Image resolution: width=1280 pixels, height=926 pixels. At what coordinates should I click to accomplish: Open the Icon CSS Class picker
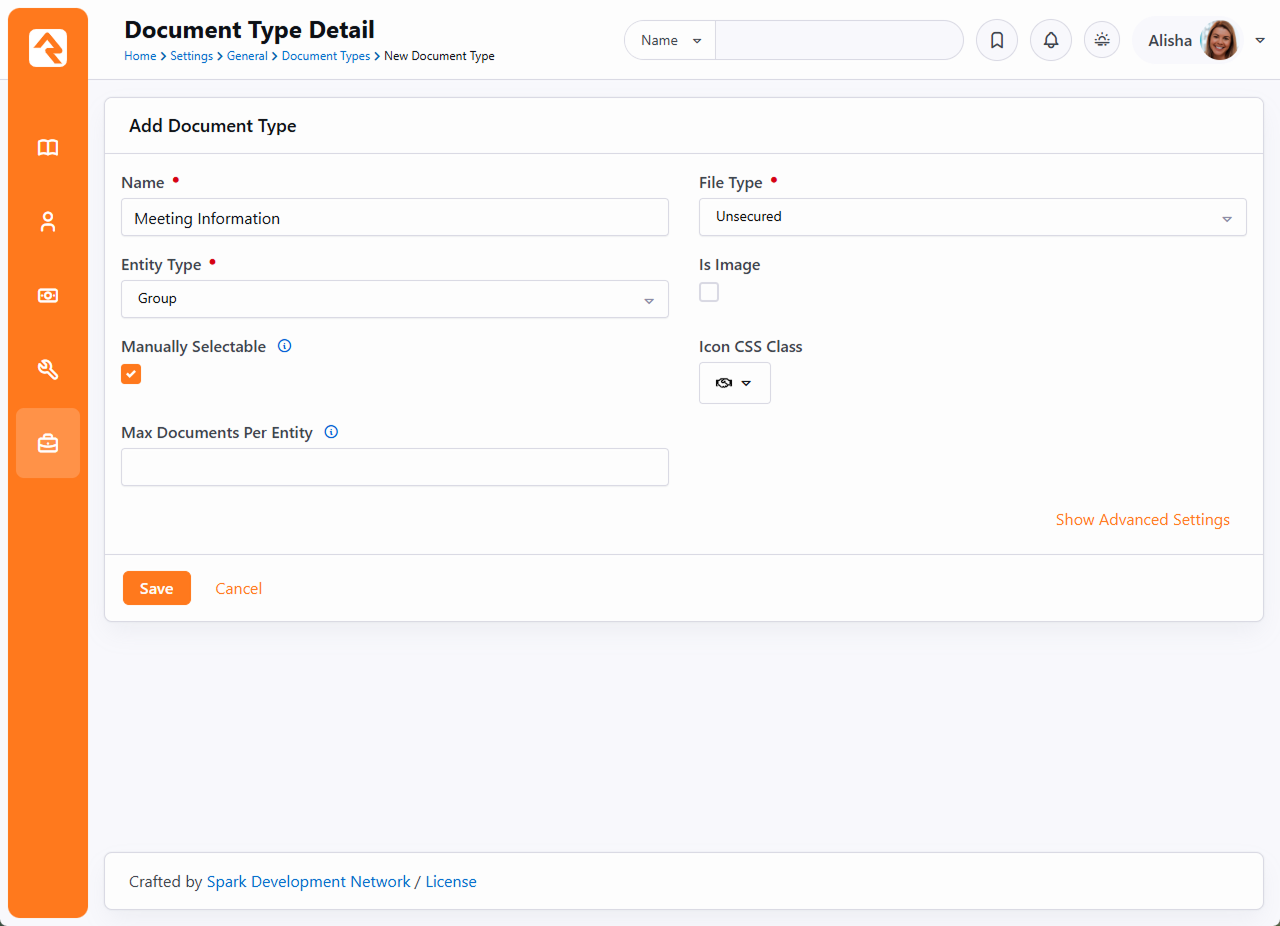[734, 383]
